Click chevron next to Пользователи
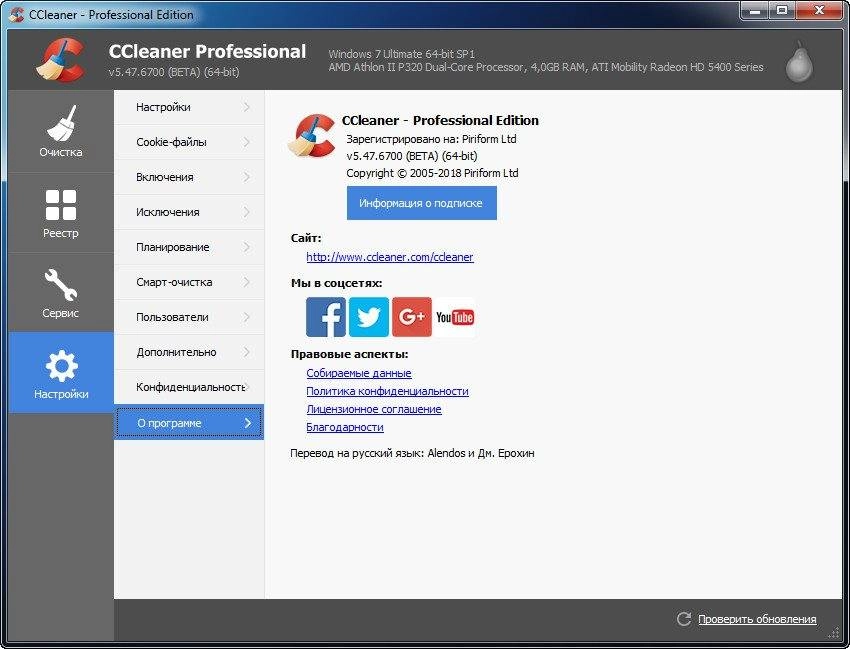Image resolution: width=850 pixels, height=649 pixels. [x=247, y=317]
